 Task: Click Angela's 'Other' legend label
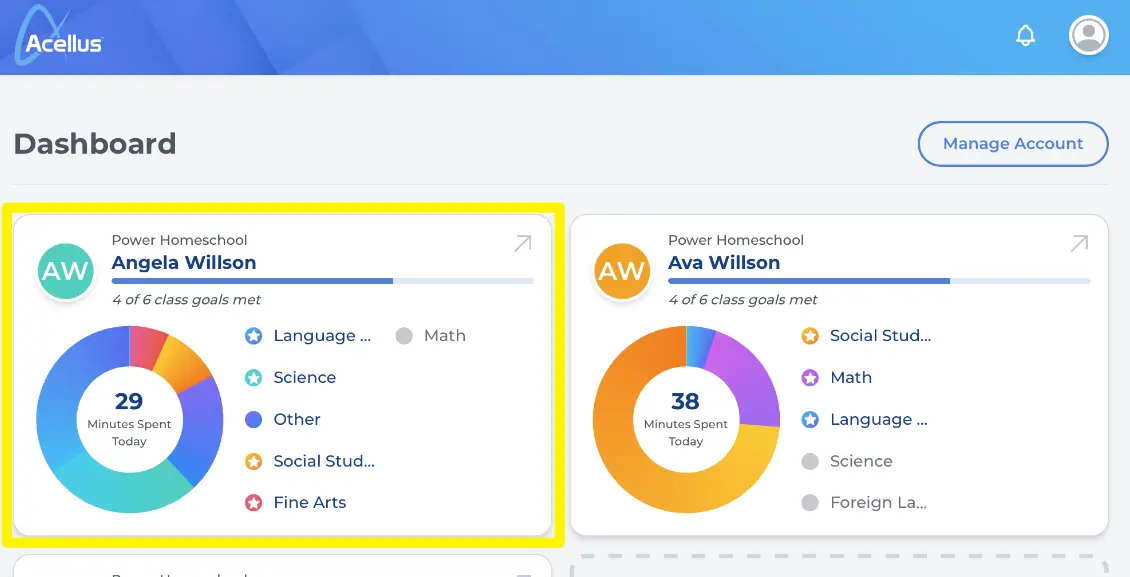tap(297, 419)
